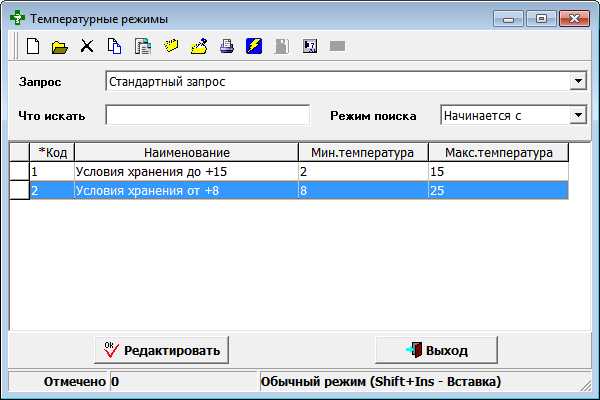The width and height of the screenshot is (600, 400).
Task: Click code cell 2 in highlighted row
Action: tap(52, 190)
